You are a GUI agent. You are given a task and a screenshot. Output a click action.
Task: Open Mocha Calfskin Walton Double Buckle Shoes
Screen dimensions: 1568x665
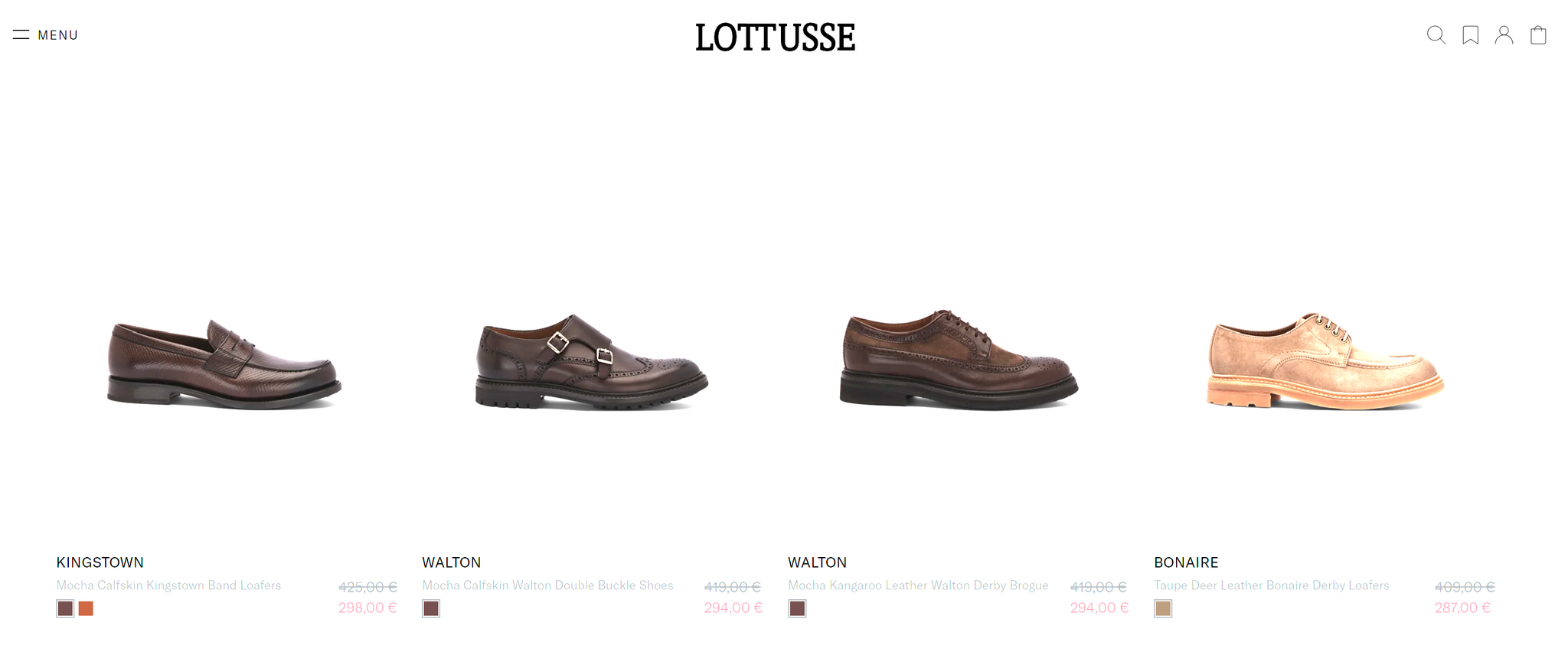(x=547, y=585)
